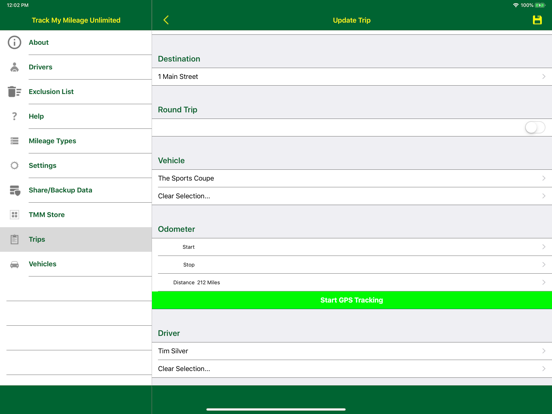
Task: Tap the 1 Main Street destination text
Action: click(x=178, y=76)
